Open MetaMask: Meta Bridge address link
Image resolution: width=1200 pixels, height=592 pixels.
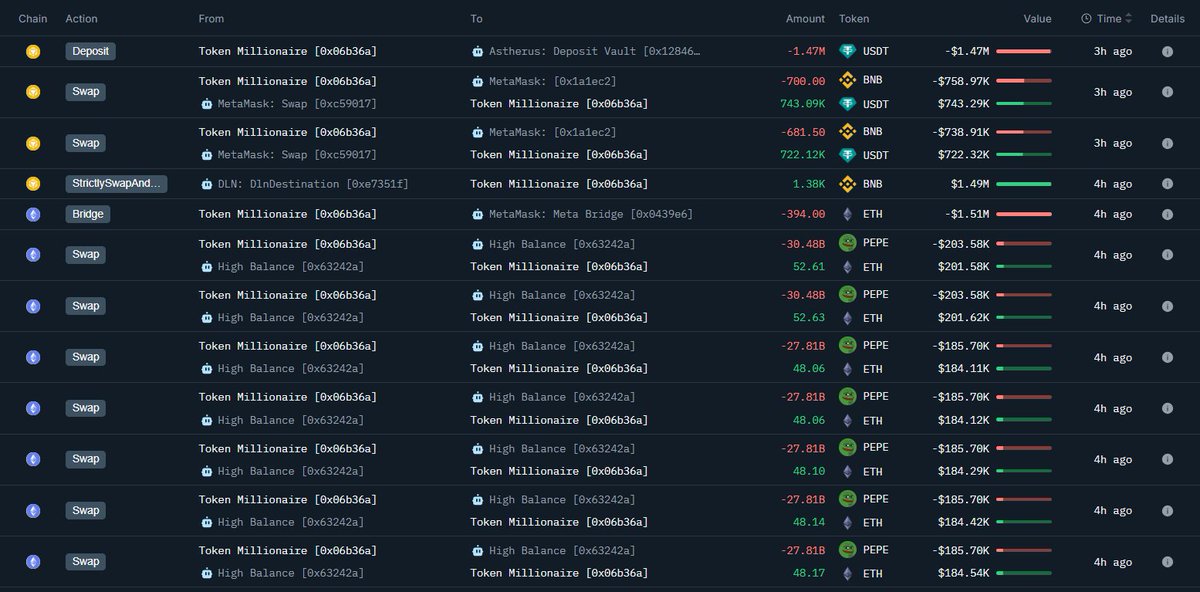[590, 214]
